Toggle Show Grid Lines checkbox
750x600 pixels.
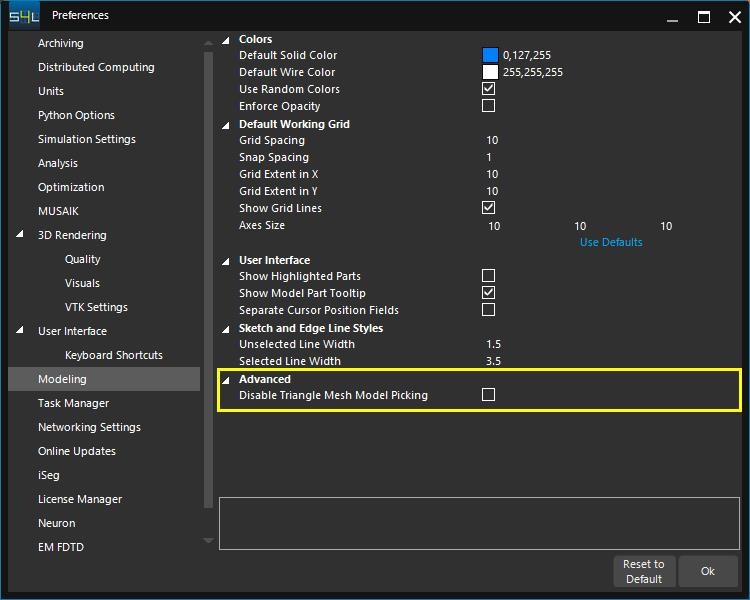coord(488,208)
